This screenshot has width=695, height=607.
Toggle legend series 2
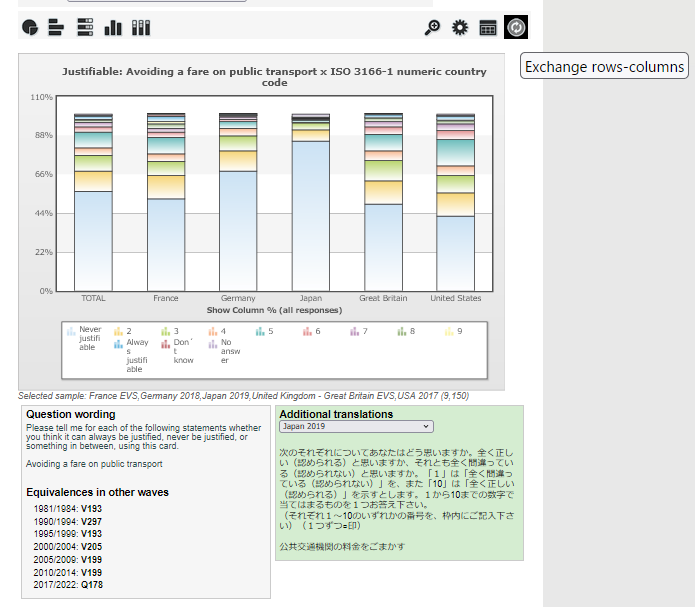tap(123, 331)
